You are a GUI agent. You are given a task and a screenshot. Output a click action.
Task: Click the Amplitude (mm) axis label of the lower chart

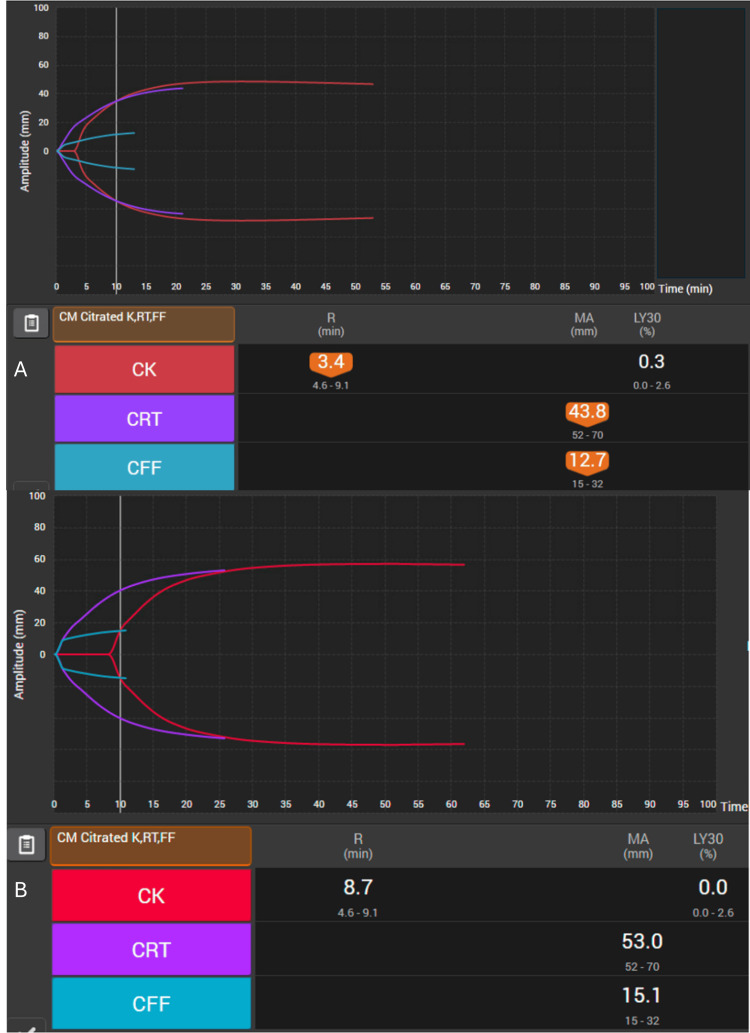[18, 654]
